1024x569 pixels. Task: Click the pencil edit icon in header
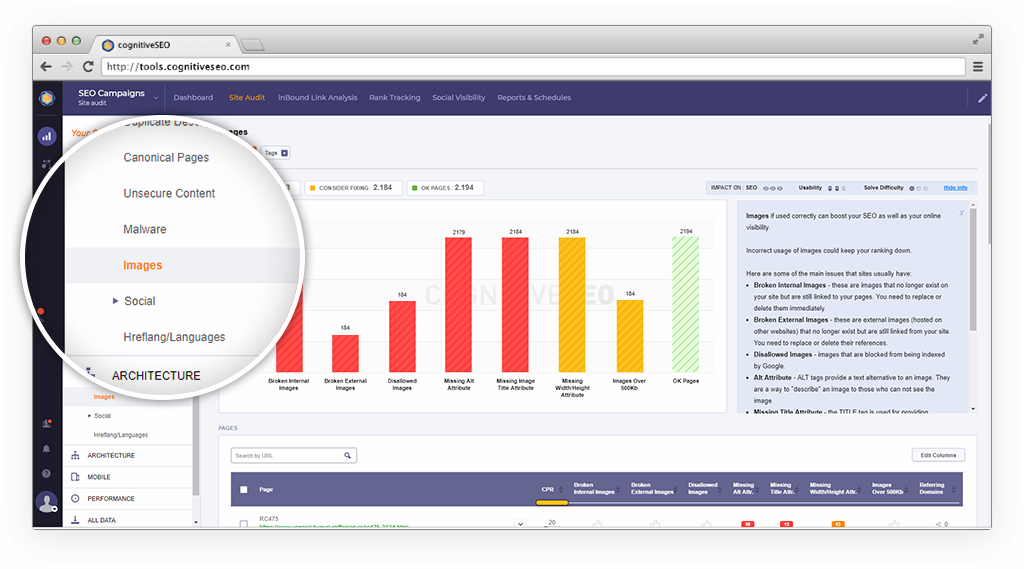(x=982, y=98)
